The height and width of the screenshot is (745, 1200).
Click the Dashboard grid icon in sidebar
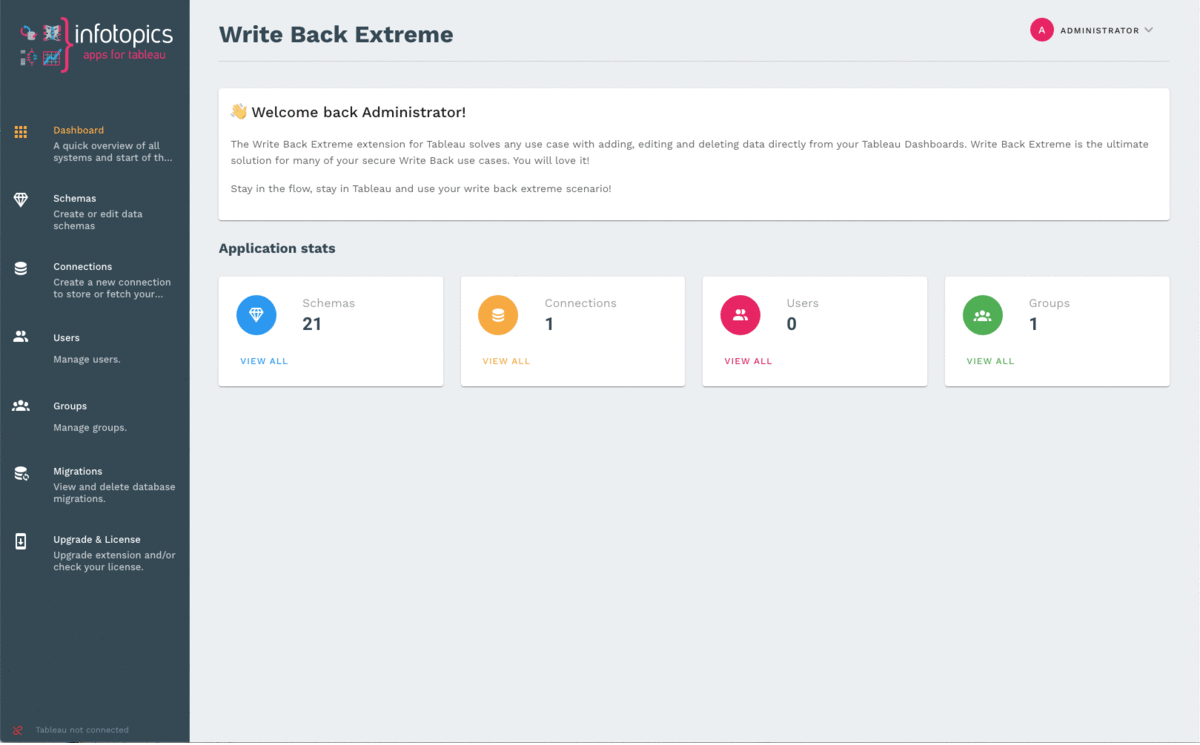20,132
